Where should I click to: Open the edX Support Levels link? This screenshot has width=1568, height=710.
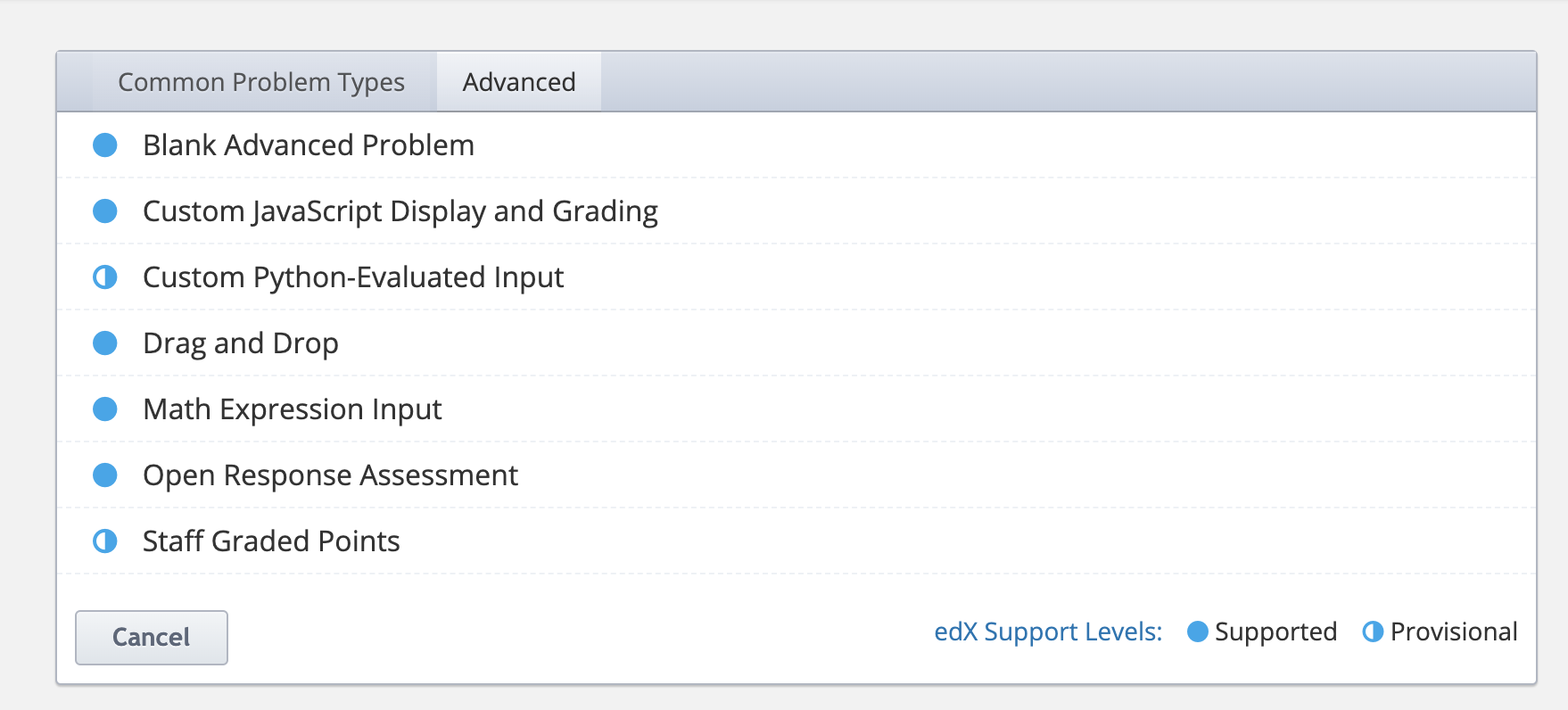[x=1048, y=632]
